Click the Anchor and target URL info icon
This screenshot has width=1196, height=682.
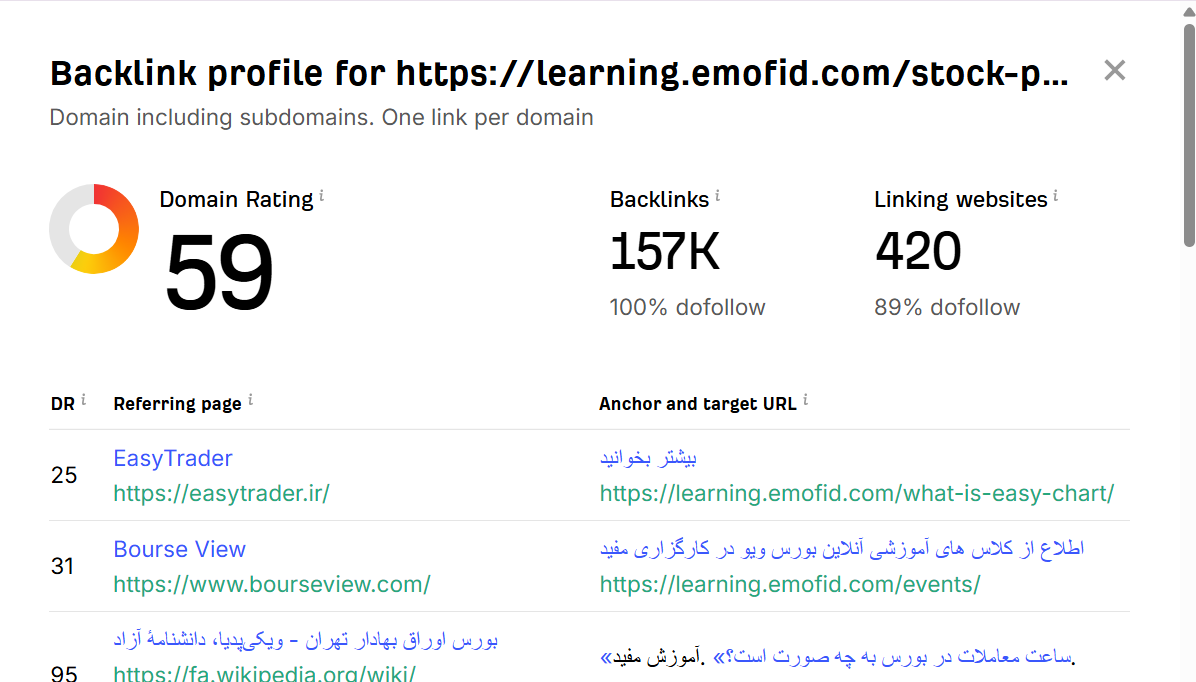(805, 400)
